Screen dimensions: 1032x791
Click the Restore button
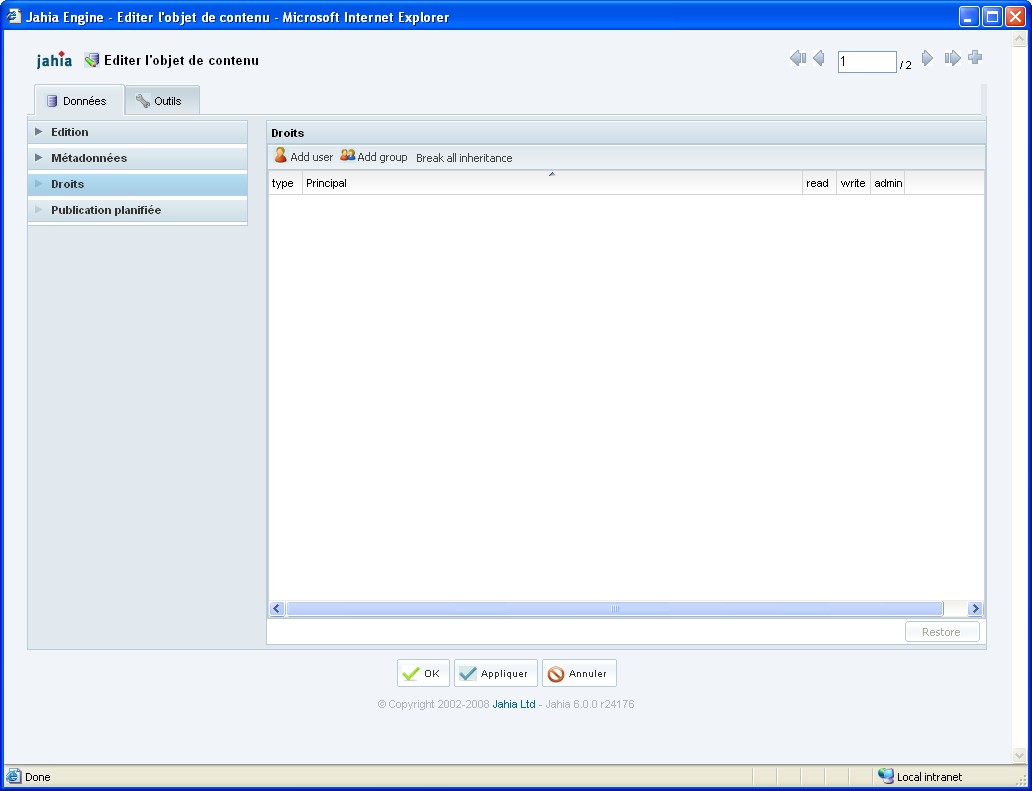click(942, 632)
